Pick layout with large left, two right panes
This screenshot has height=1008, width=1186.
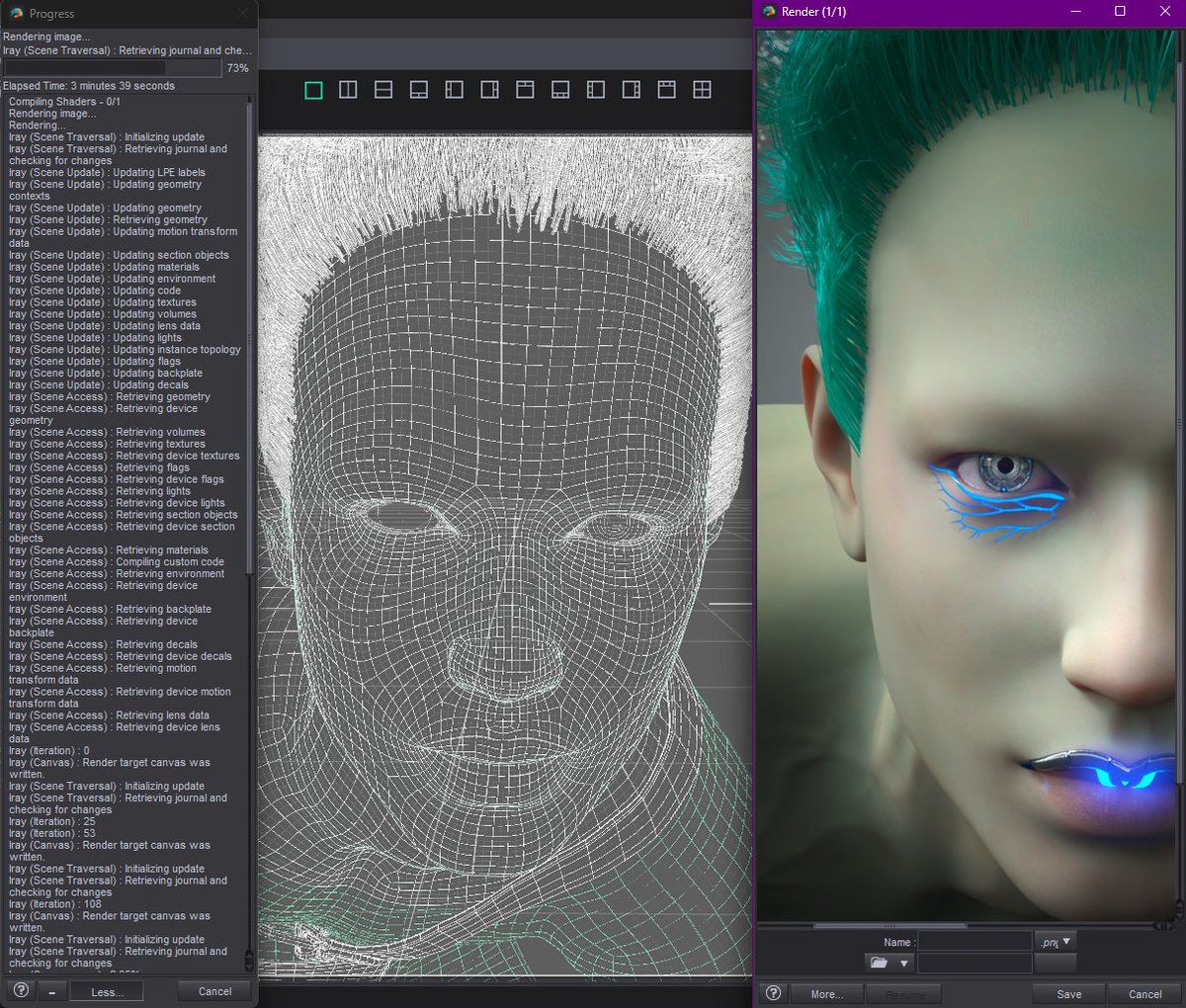coord(489,90)
